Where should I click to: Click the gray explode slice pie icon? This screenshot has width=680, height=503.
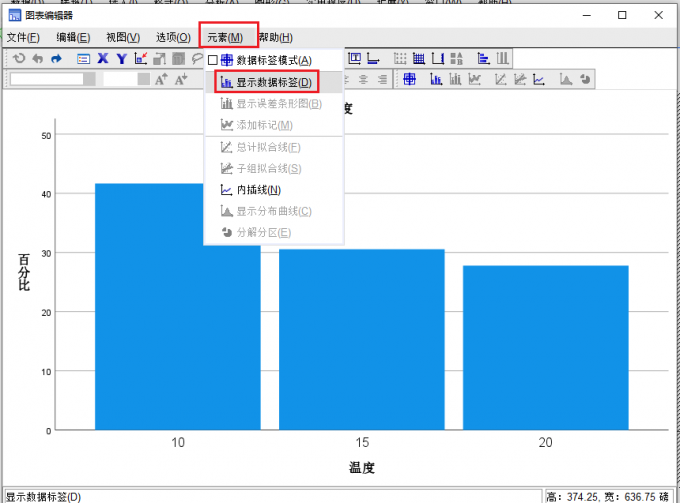pos(585,79)
